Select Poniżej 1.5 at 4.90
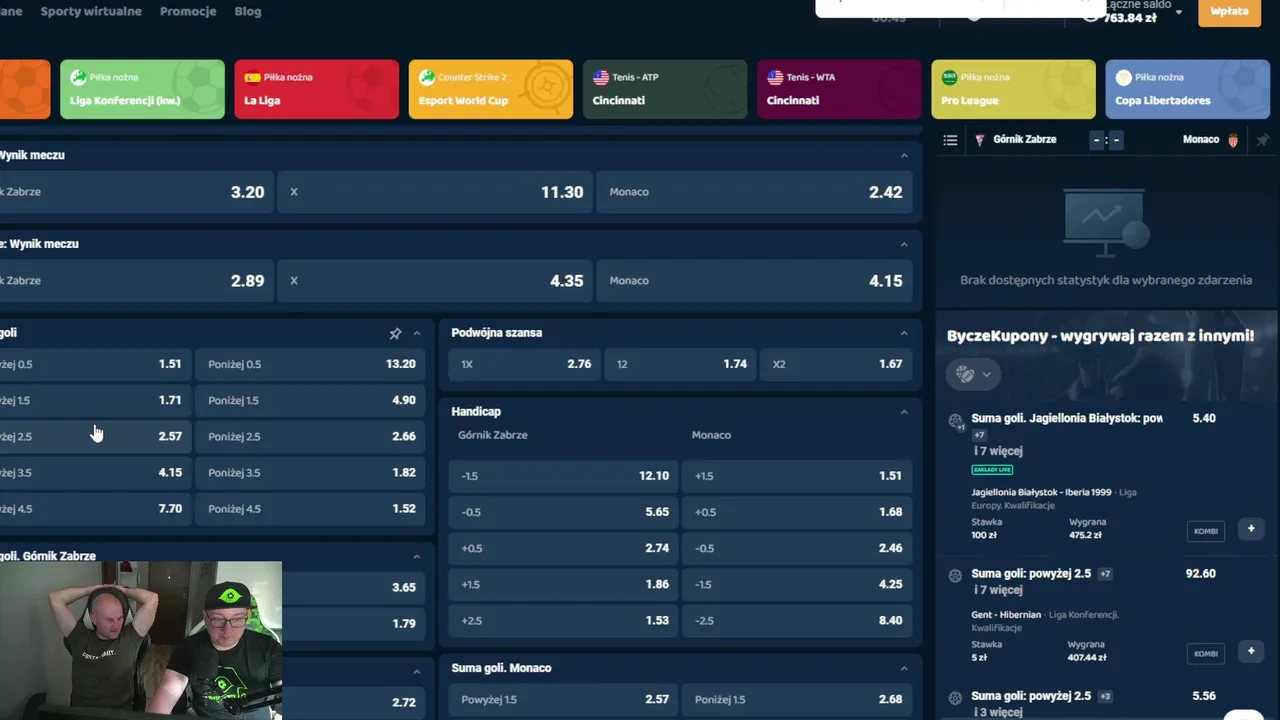Image resolution: width=1280 pixels, height=720 pixels. tap(310, 400)
